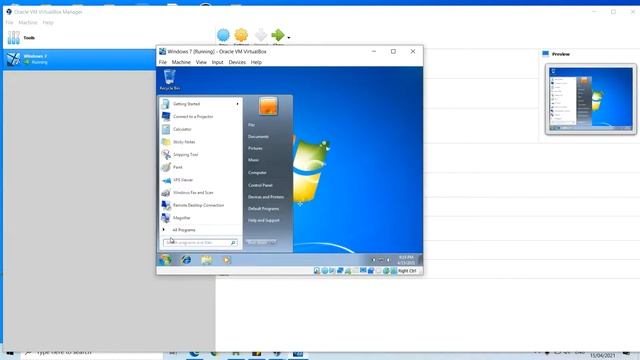Launch Paint from Start menu
This screenshot has width=640, height=360.
pyautogui.click(x=200, y=167)
